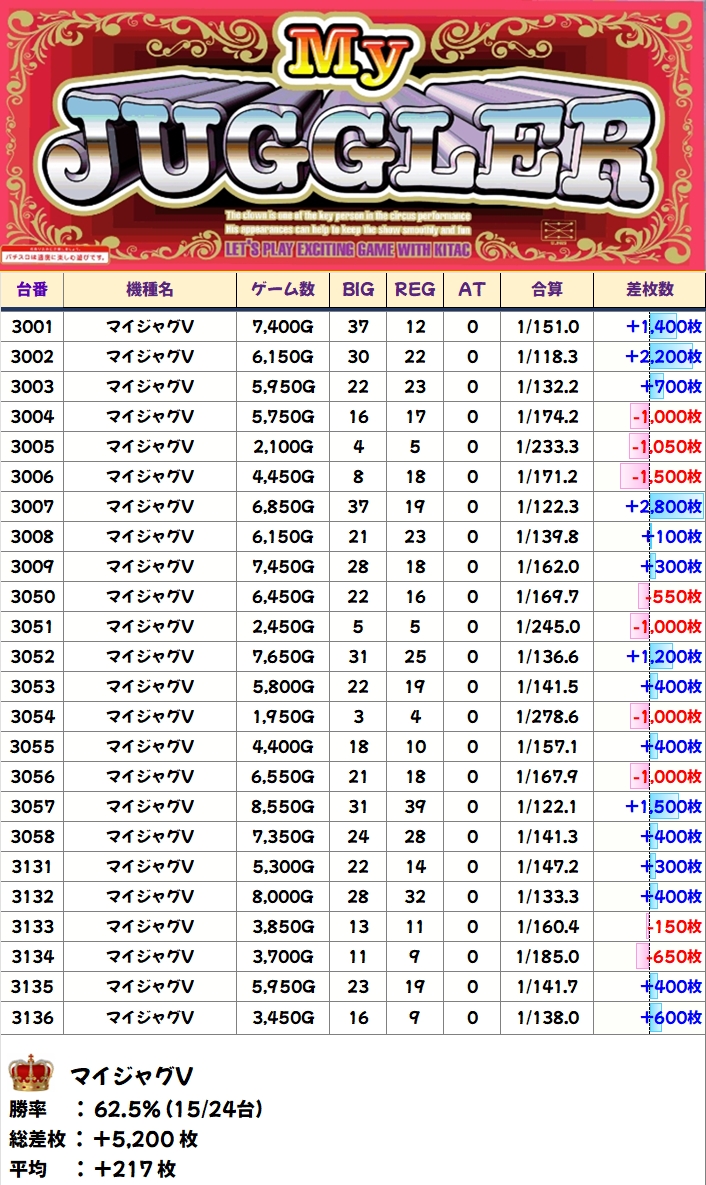Select machine number 3133
The height and width of the screenshot is (1185, 706).
click(32, 927)
